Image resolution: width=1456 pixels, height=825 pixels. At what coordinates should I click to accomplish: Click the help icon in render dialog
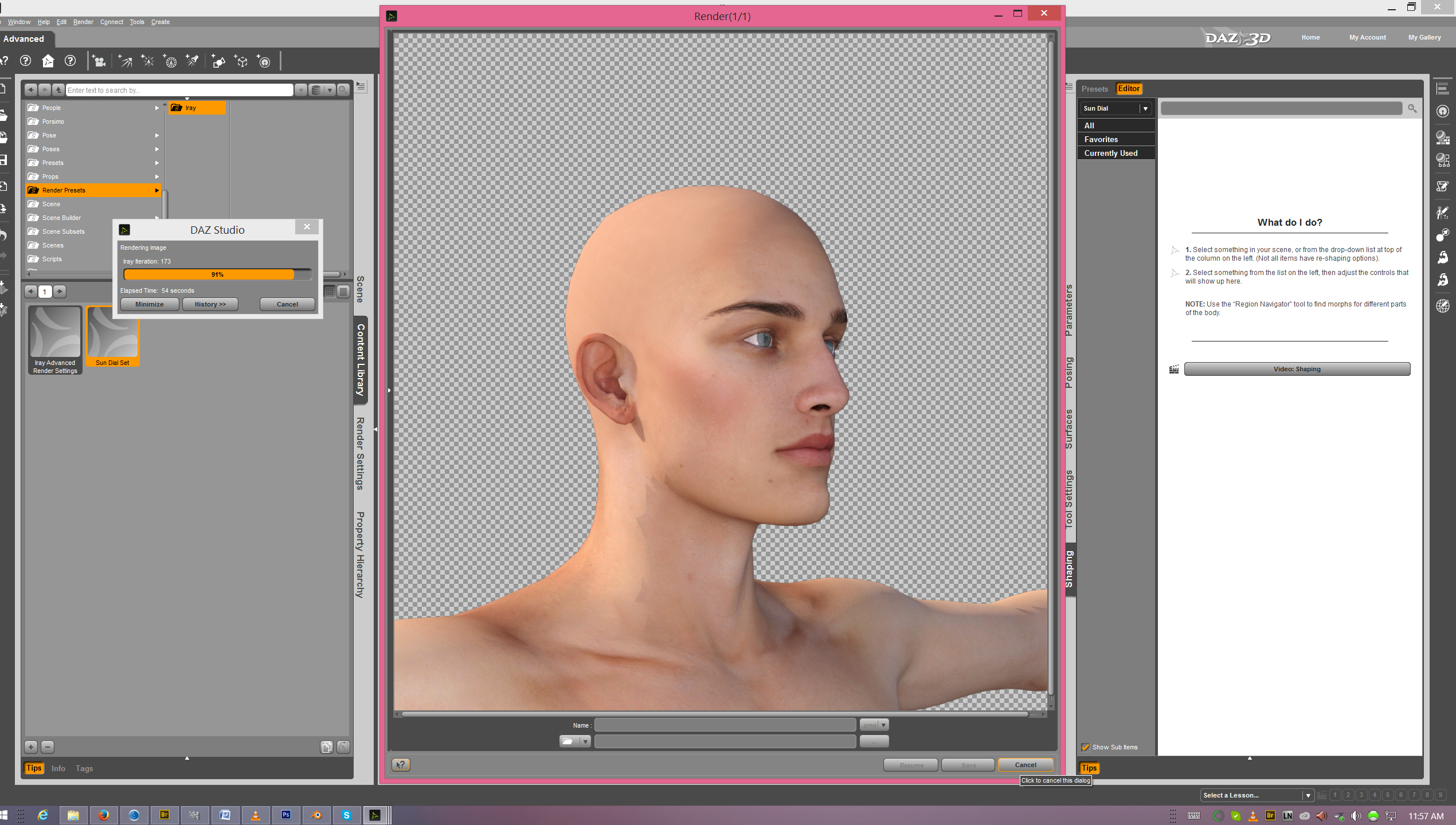pyautogui.click(x=401, y=765)
